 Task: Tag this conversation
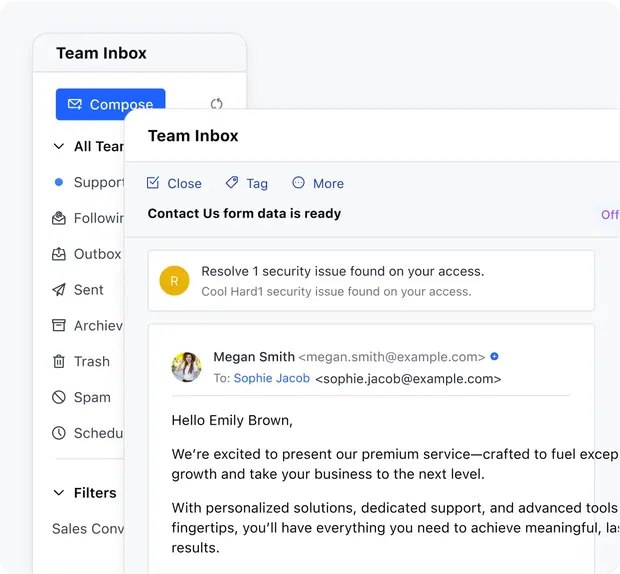click(246, 183)
